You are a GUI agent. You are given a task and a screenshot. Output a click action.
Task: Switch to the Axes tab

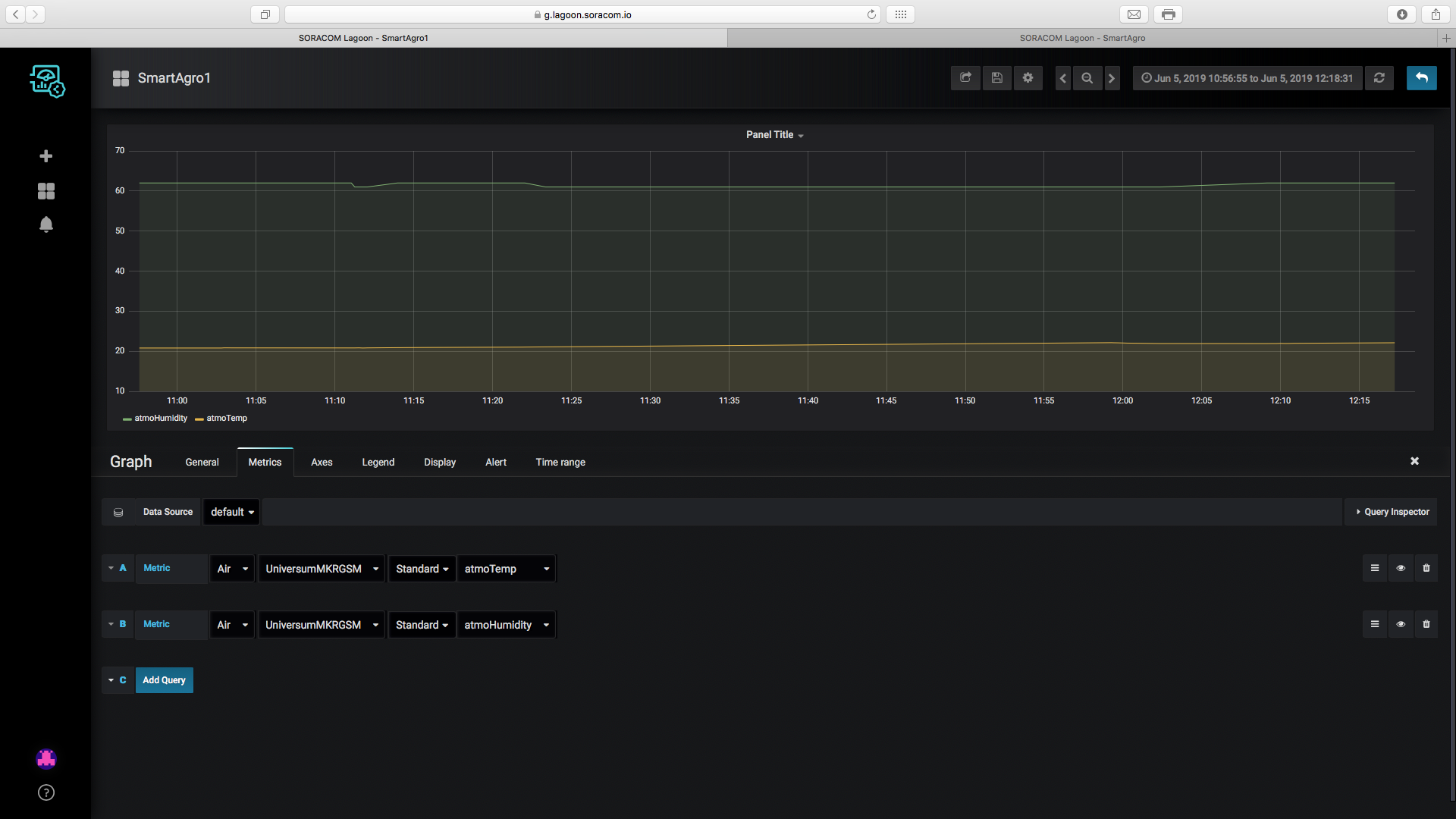point(322,463)
